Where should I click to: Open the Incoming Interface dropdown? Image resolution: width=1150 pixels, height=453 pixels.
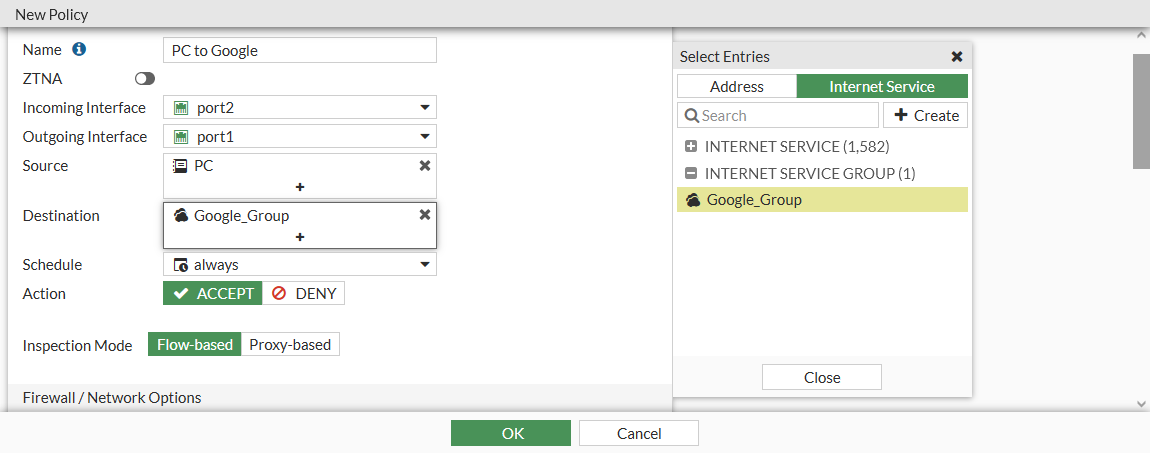point(425,108)
